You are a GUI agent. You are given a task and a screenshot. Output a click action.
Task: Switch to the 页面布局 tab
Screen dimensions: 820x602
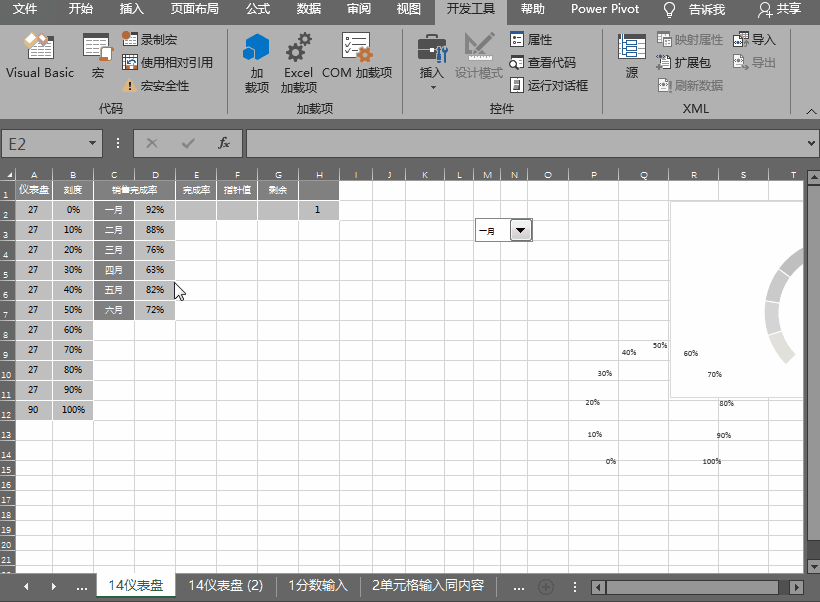coord(195,9)
